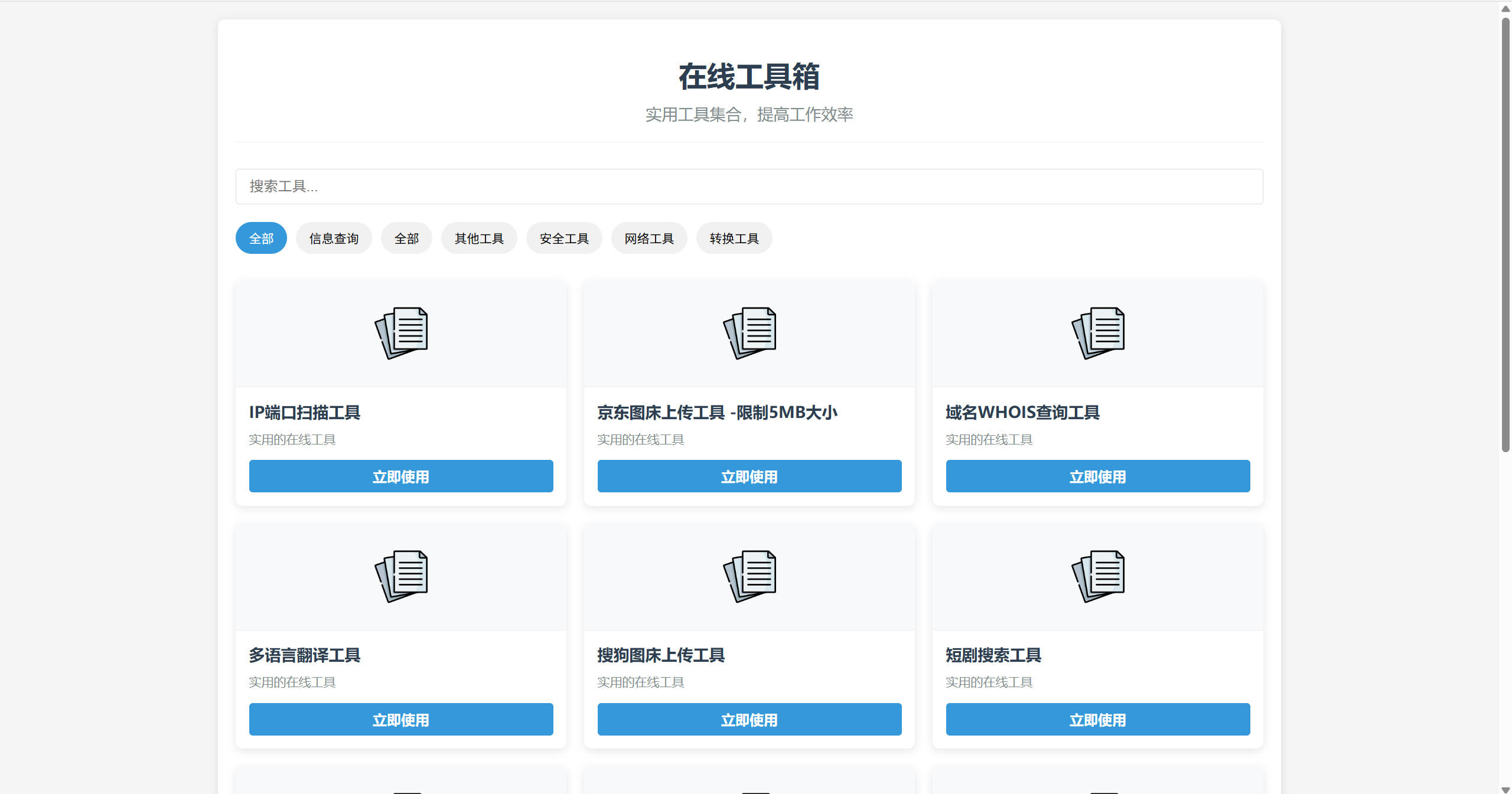Click the title 京东图床上传工具 -限制5MB大小
The height and width of the screenshot is (794, 1512).
tap(718, 412)
